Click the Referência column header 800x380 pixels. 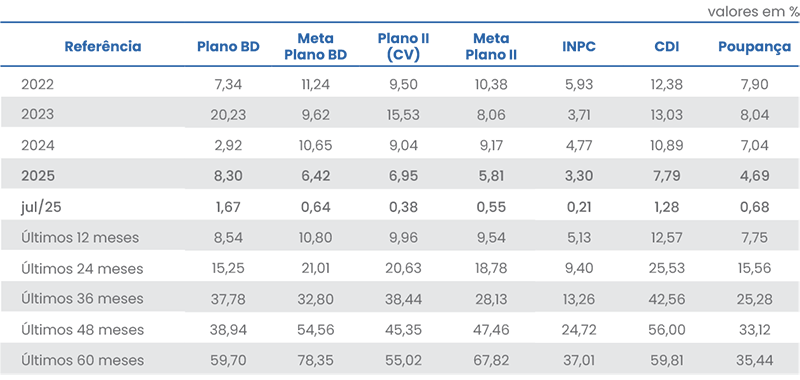[103, 47]
